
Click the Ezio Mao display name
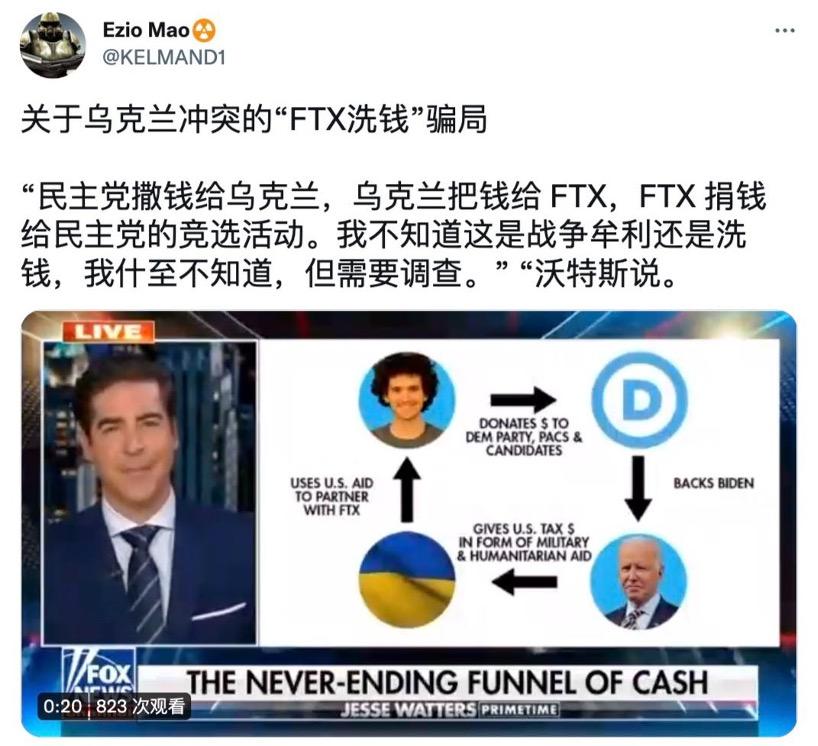pos(146,30)
